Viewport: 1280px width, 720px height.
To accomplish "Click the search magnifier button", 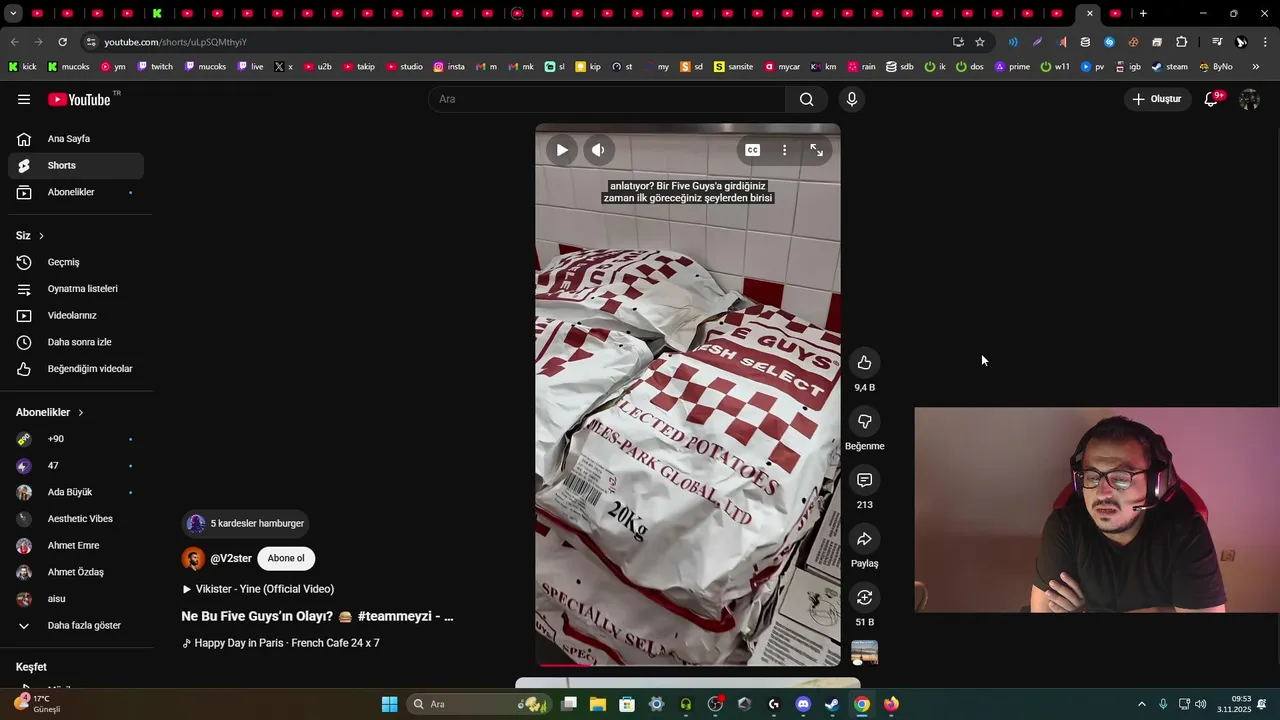I will 806,99.
